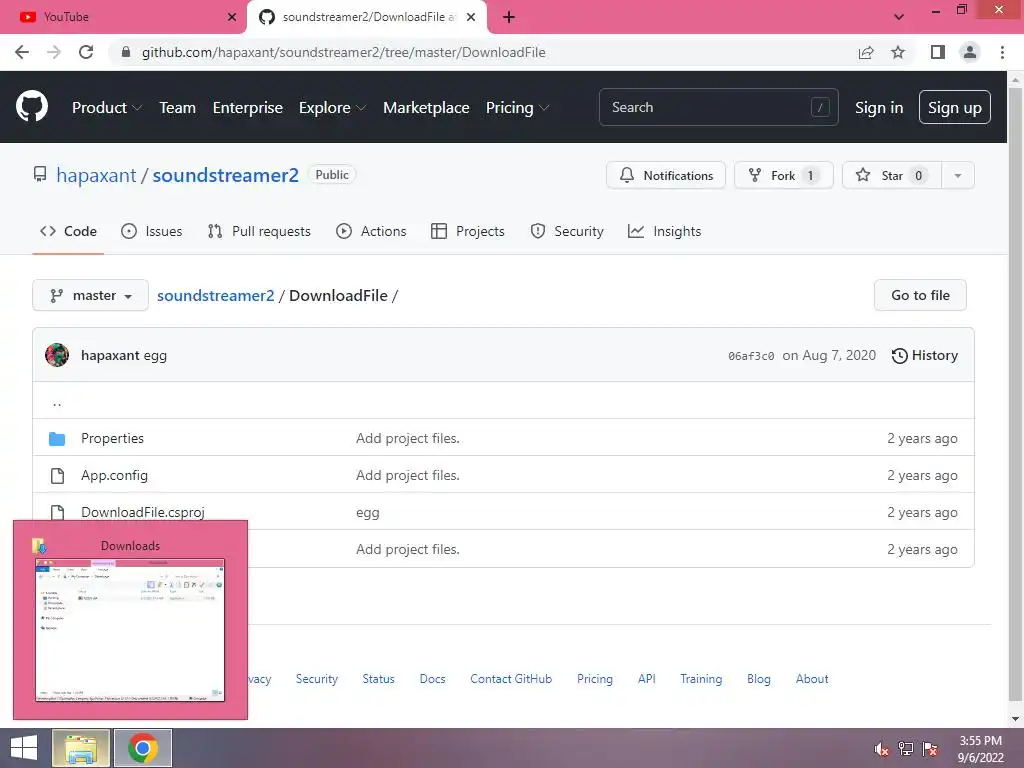Viewport: 1024px width, 768px height.
Task: Click the repository icon beside hapaxant
Action: pos(40,174)
